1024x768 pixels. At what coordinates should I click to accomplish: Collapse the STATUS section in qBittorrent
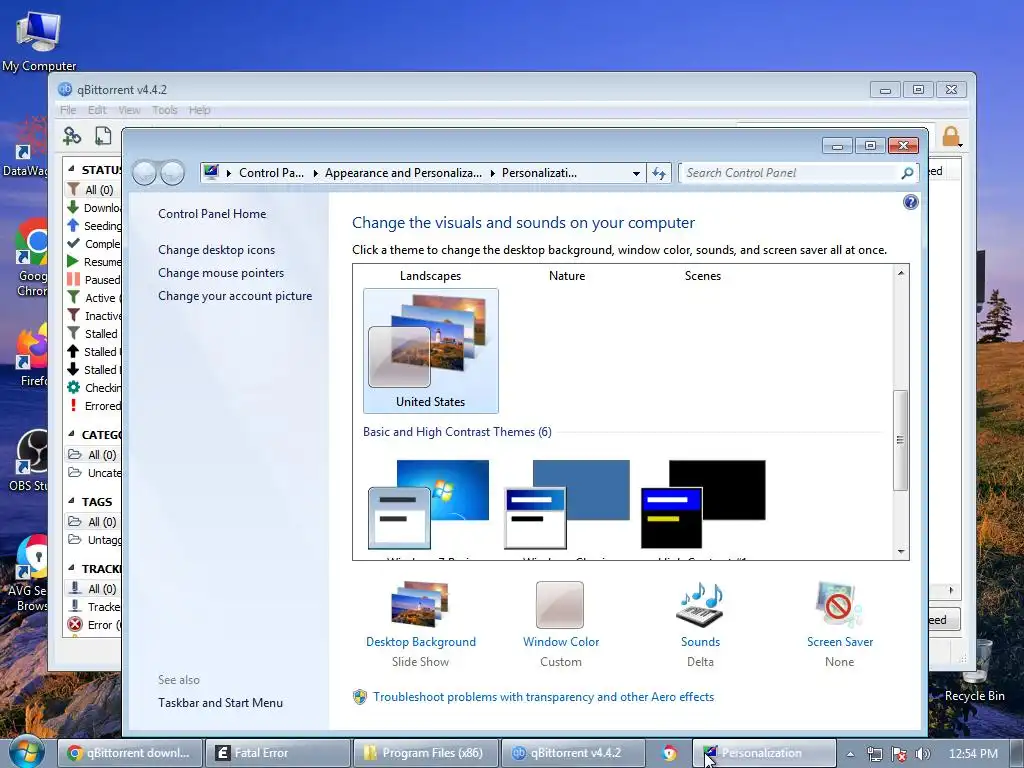click(71, 168)
